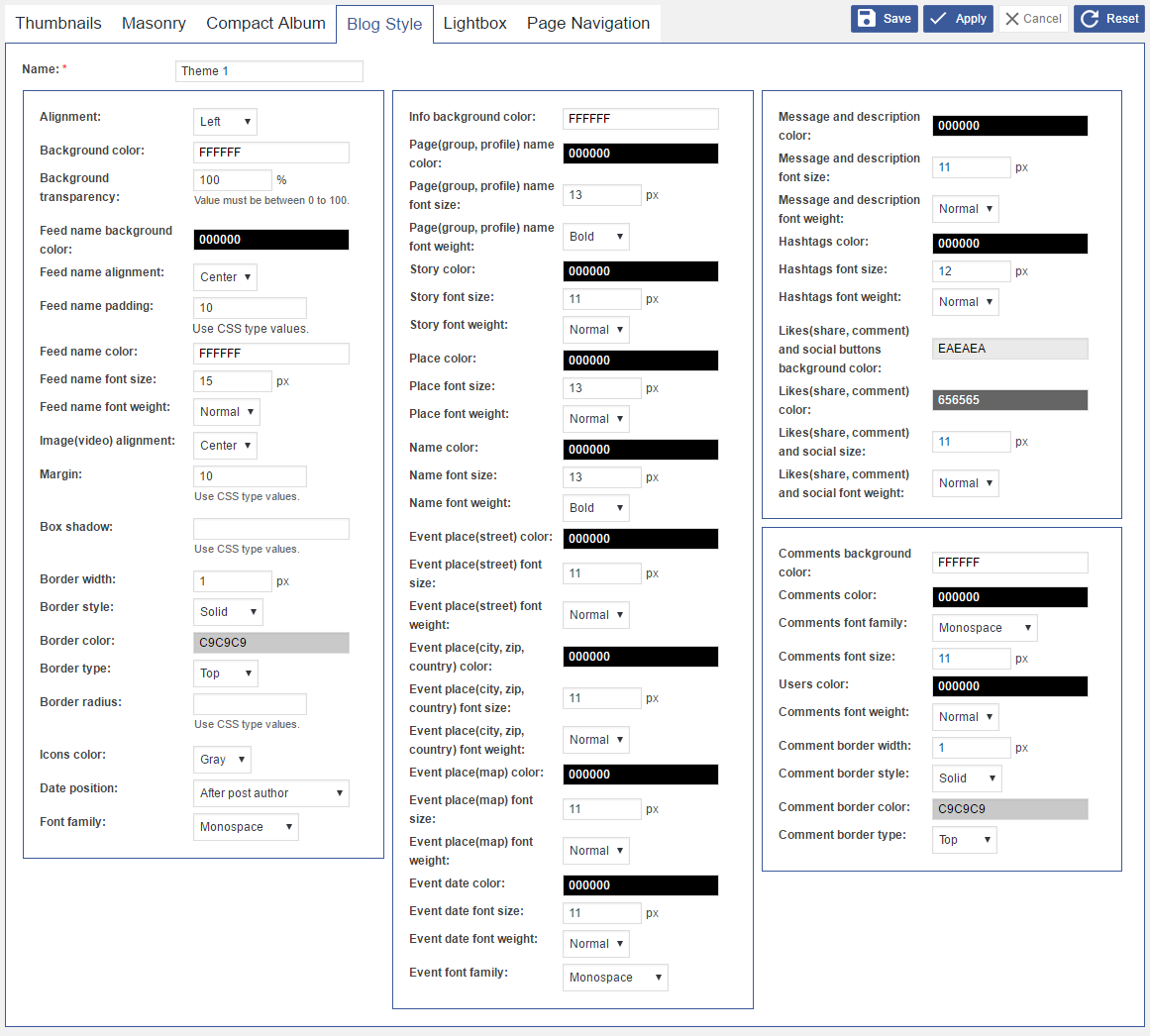The width and height of the screenshot is (1150, 1036).
Task: Open the Lightbox tab
Action: click(474, 23)
